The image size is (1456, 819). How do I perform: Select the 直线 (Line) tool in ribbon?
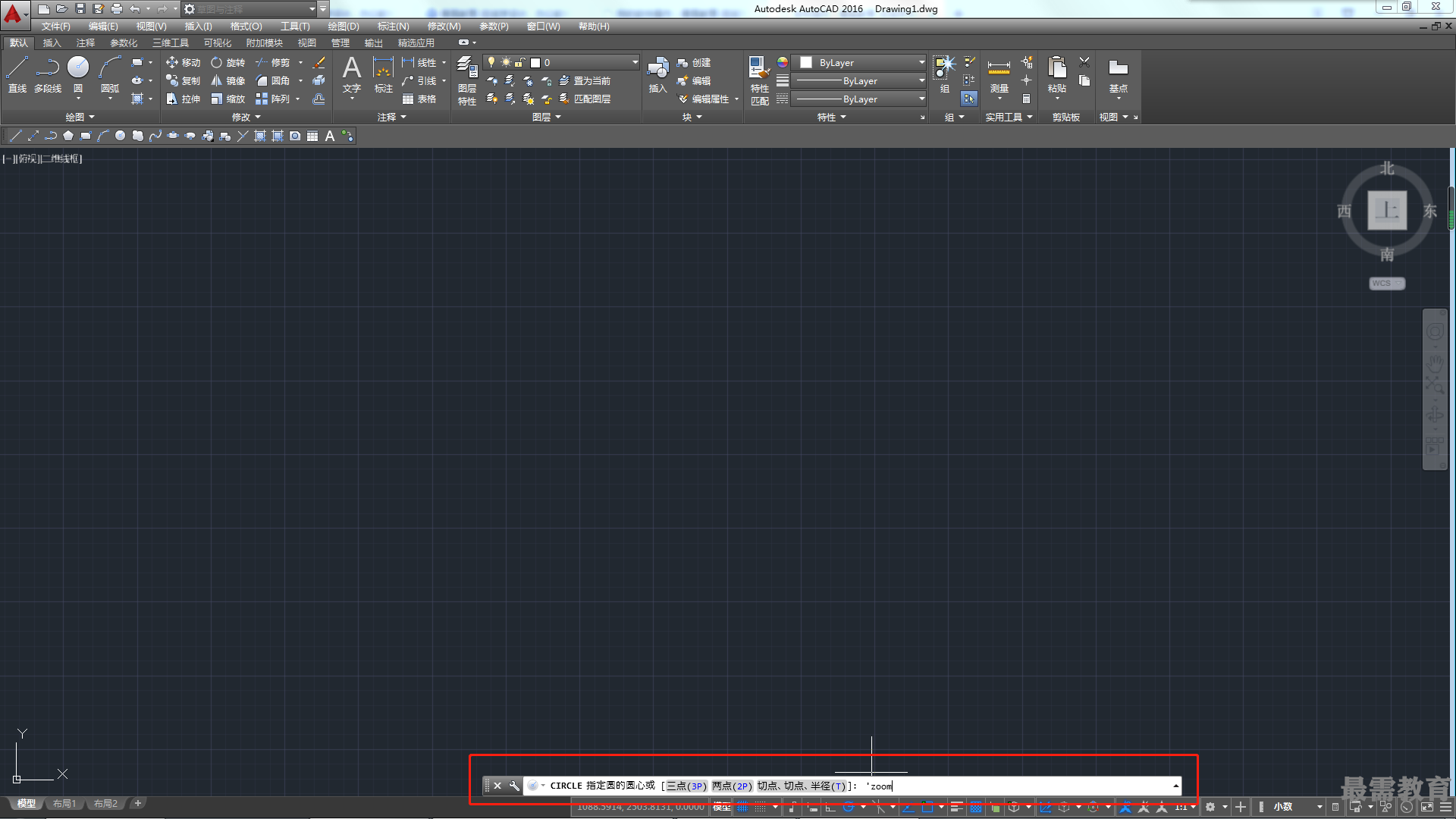coord(17,74)
